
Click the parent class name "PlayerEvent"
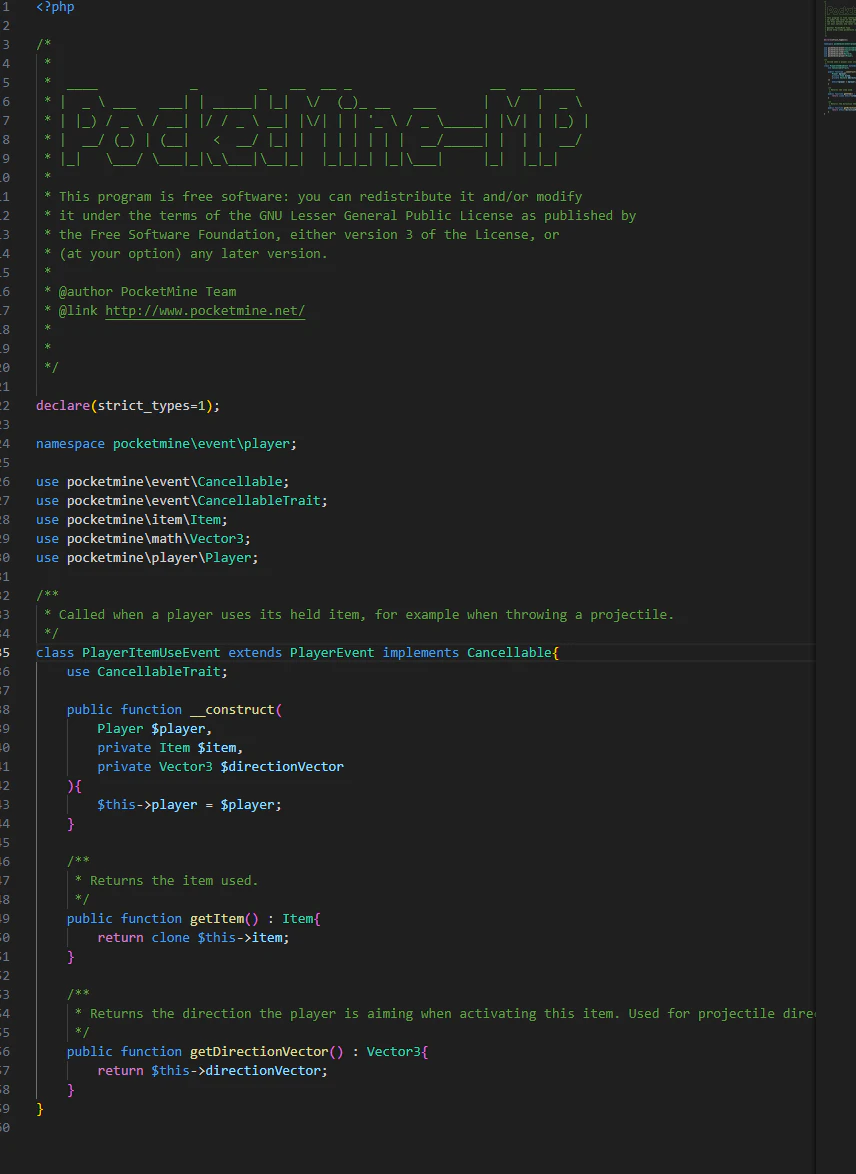[x=332, y=653]
